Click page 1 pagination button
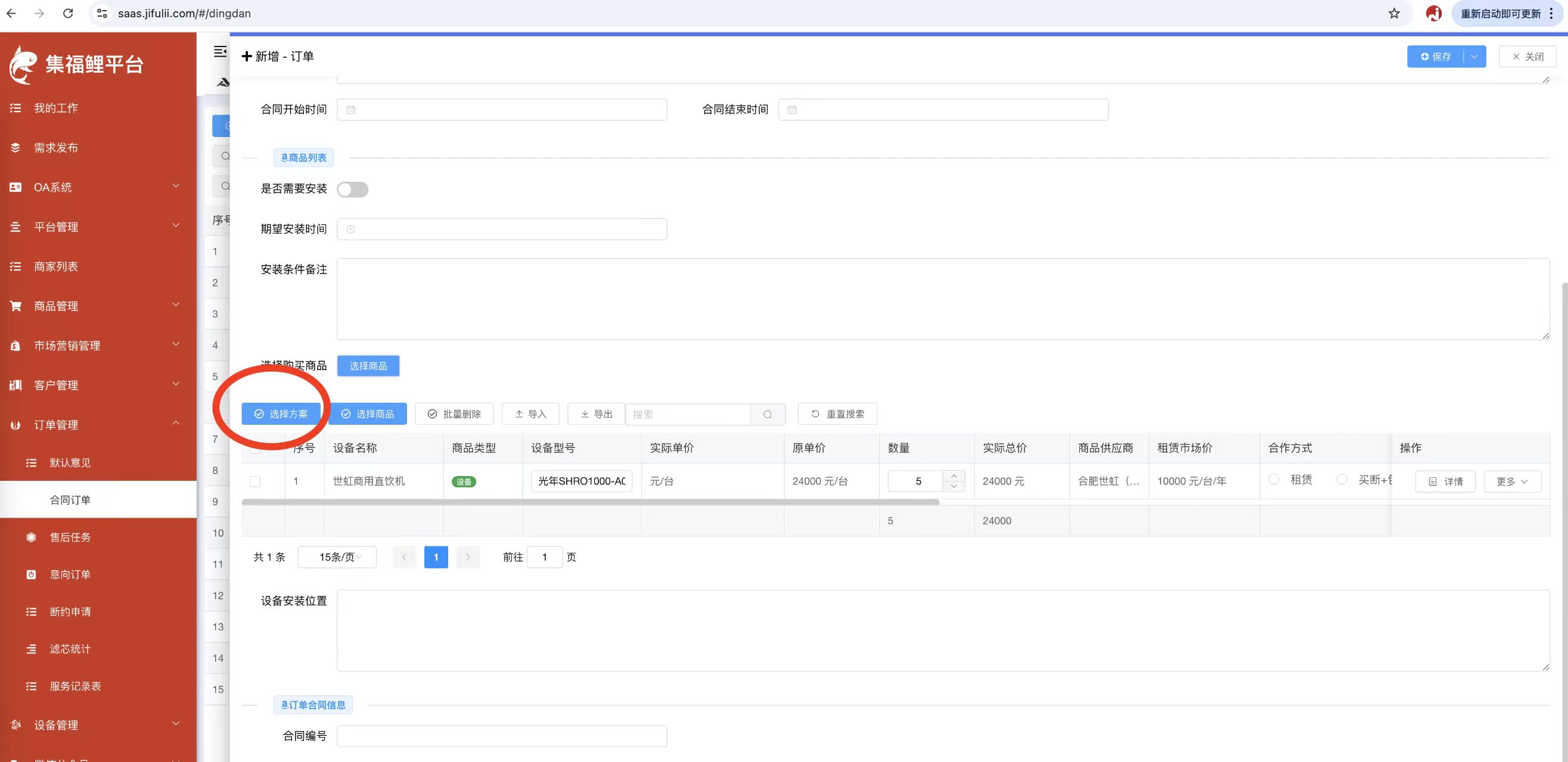Image resolution: width=1568 pixels, height=762 pixels. [x=436, y=557]
